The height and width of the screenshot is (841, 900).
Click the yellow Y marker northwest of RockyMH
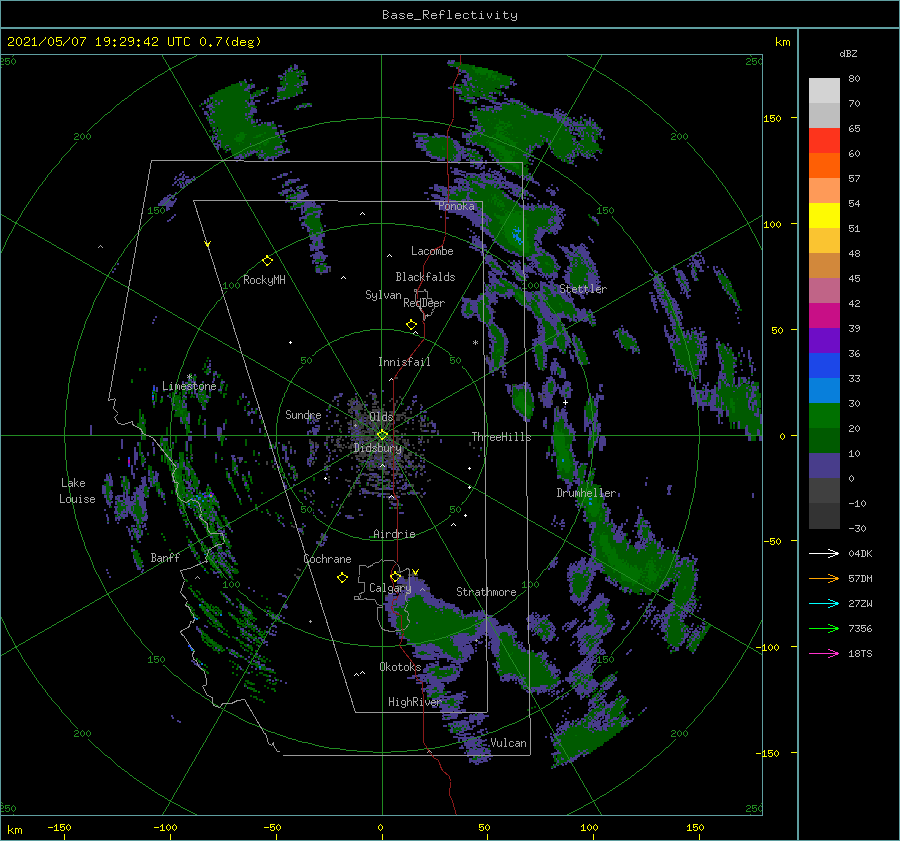click(207, 244)
